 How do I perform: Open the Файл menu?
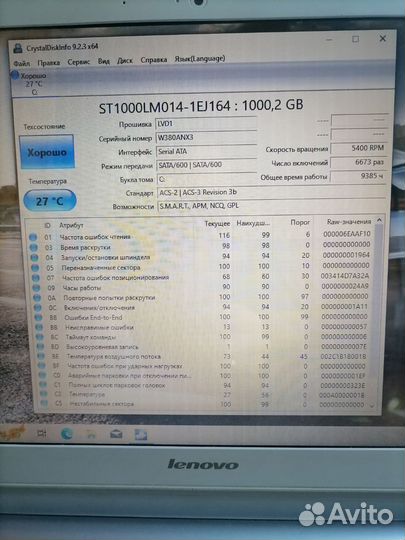(22, 63)
